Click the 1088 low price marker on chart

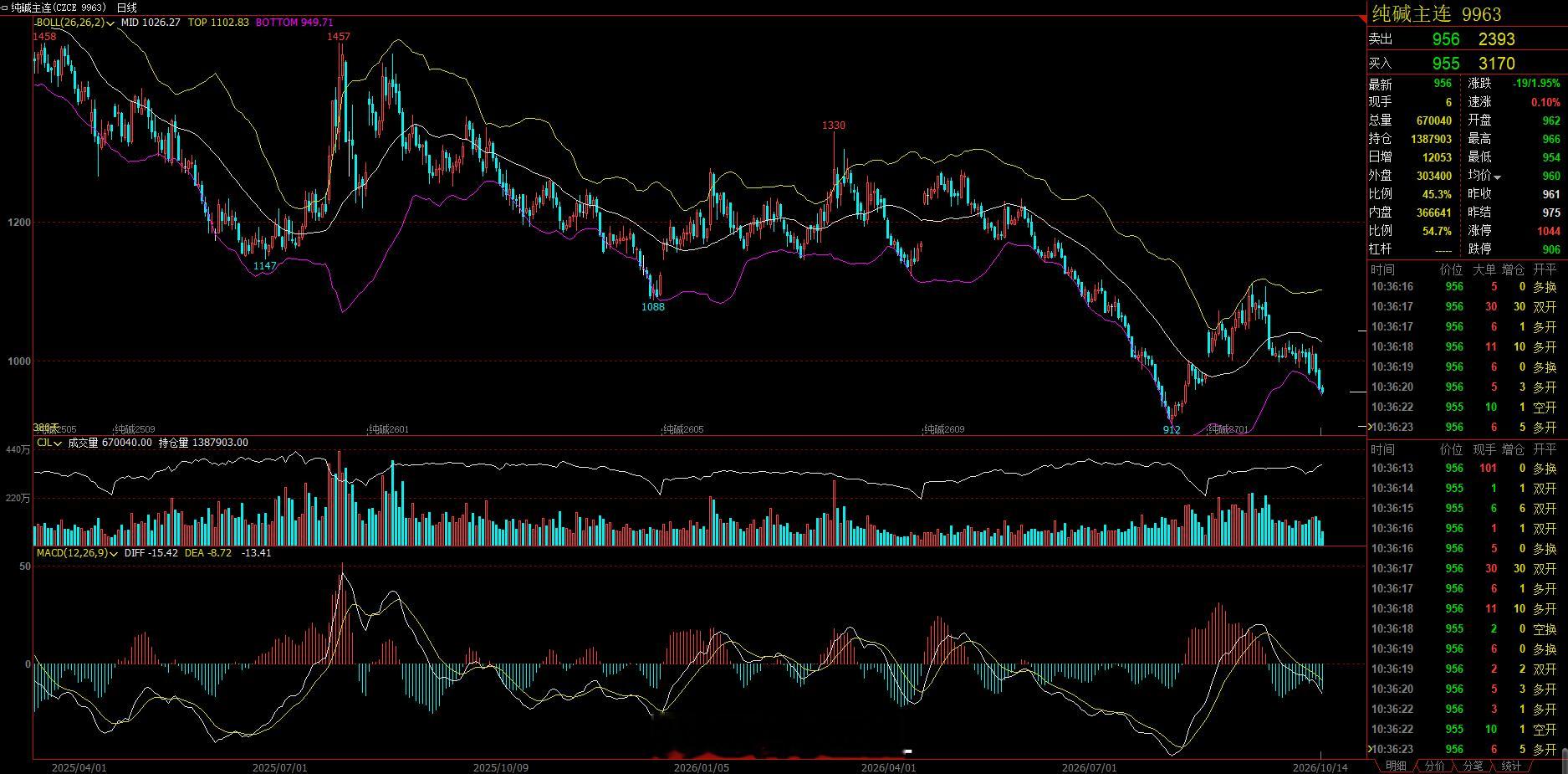point(653,307)
